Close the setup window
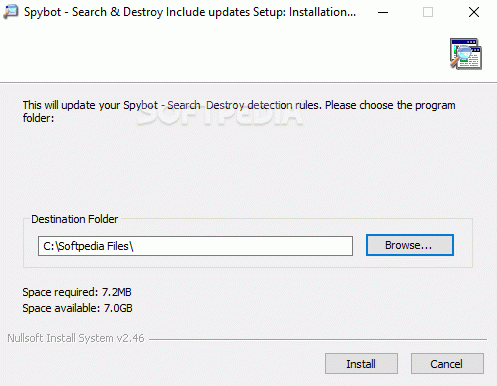 474,12
